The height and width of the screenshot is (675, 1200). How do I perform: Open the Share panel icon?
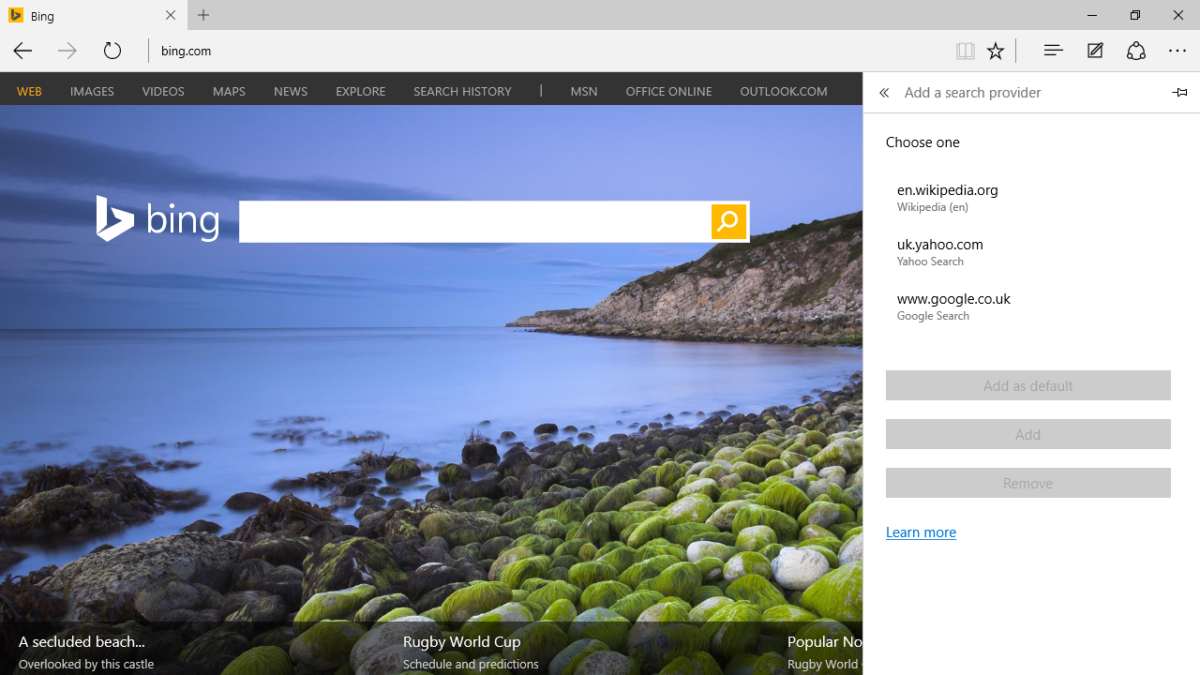pyautogui.click(x=1136, y=50)
